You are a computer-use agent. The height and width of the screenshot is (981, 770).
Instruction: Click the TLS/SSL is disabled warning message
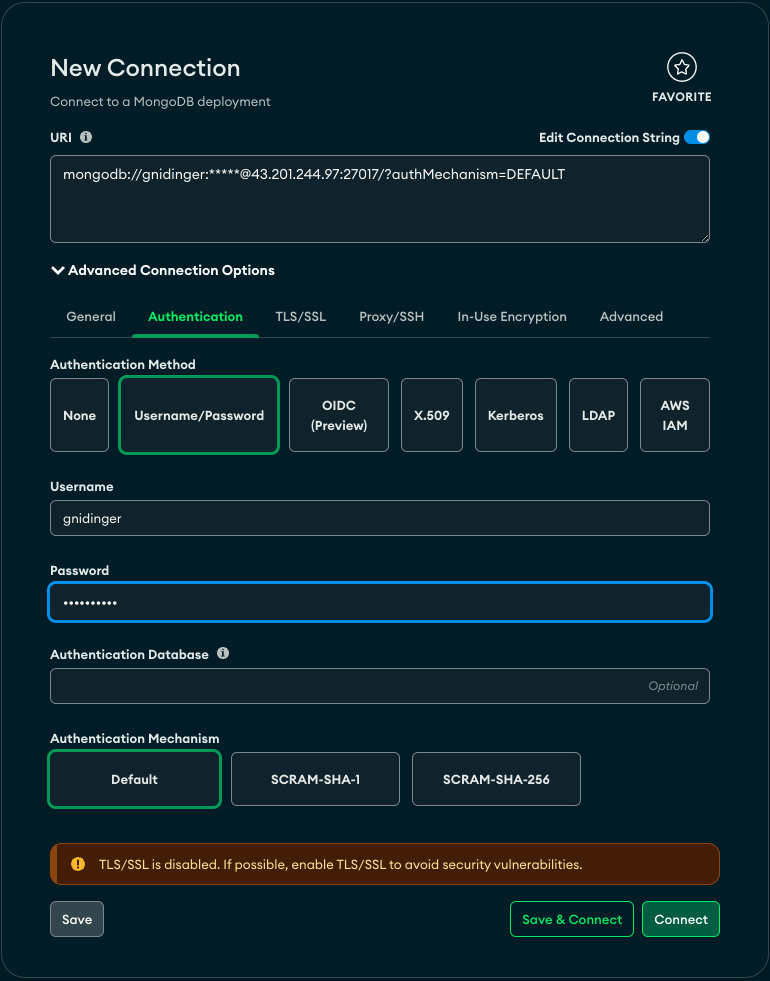[x=340, y=865]
